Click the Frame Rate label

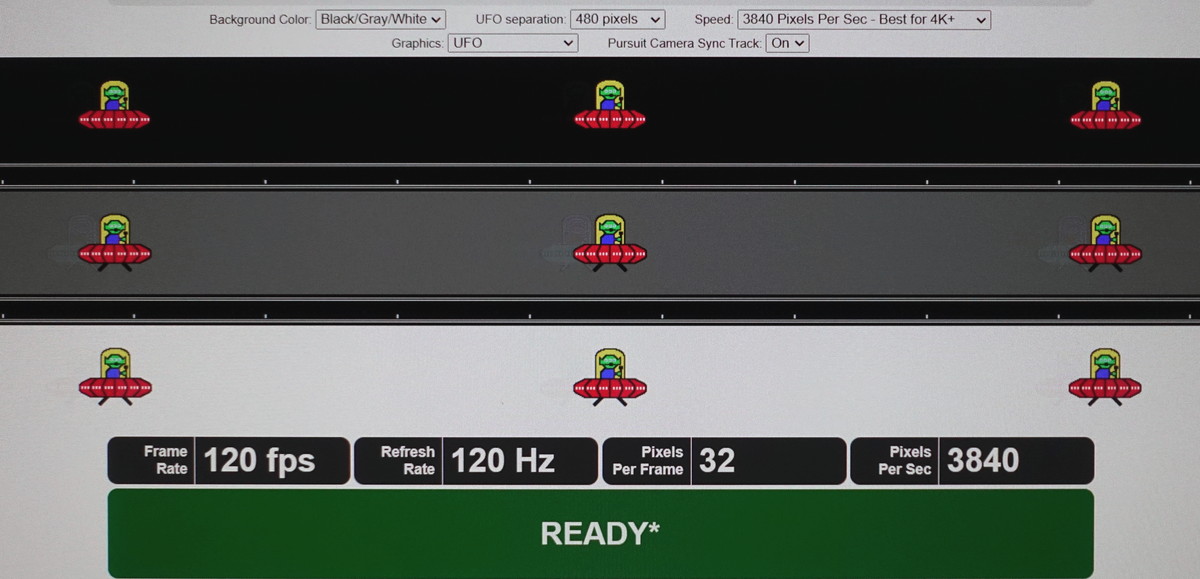pyautogui.click(x=165, y=460)
